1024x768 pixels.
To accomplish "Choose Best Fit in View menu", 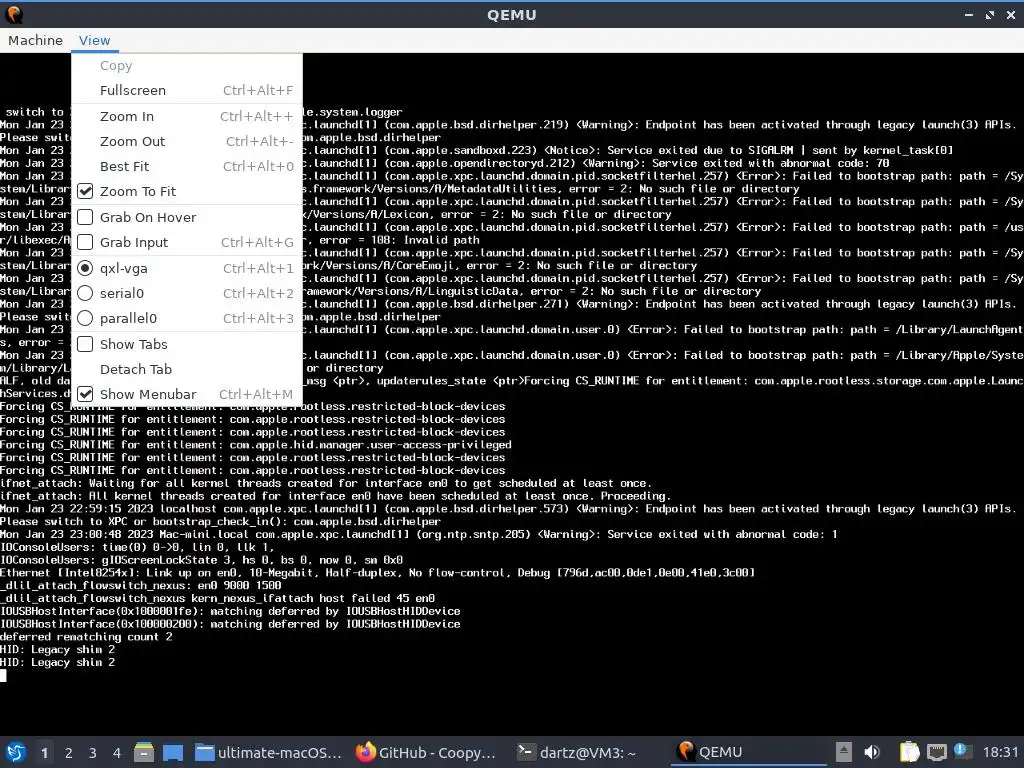I will 187,166.
